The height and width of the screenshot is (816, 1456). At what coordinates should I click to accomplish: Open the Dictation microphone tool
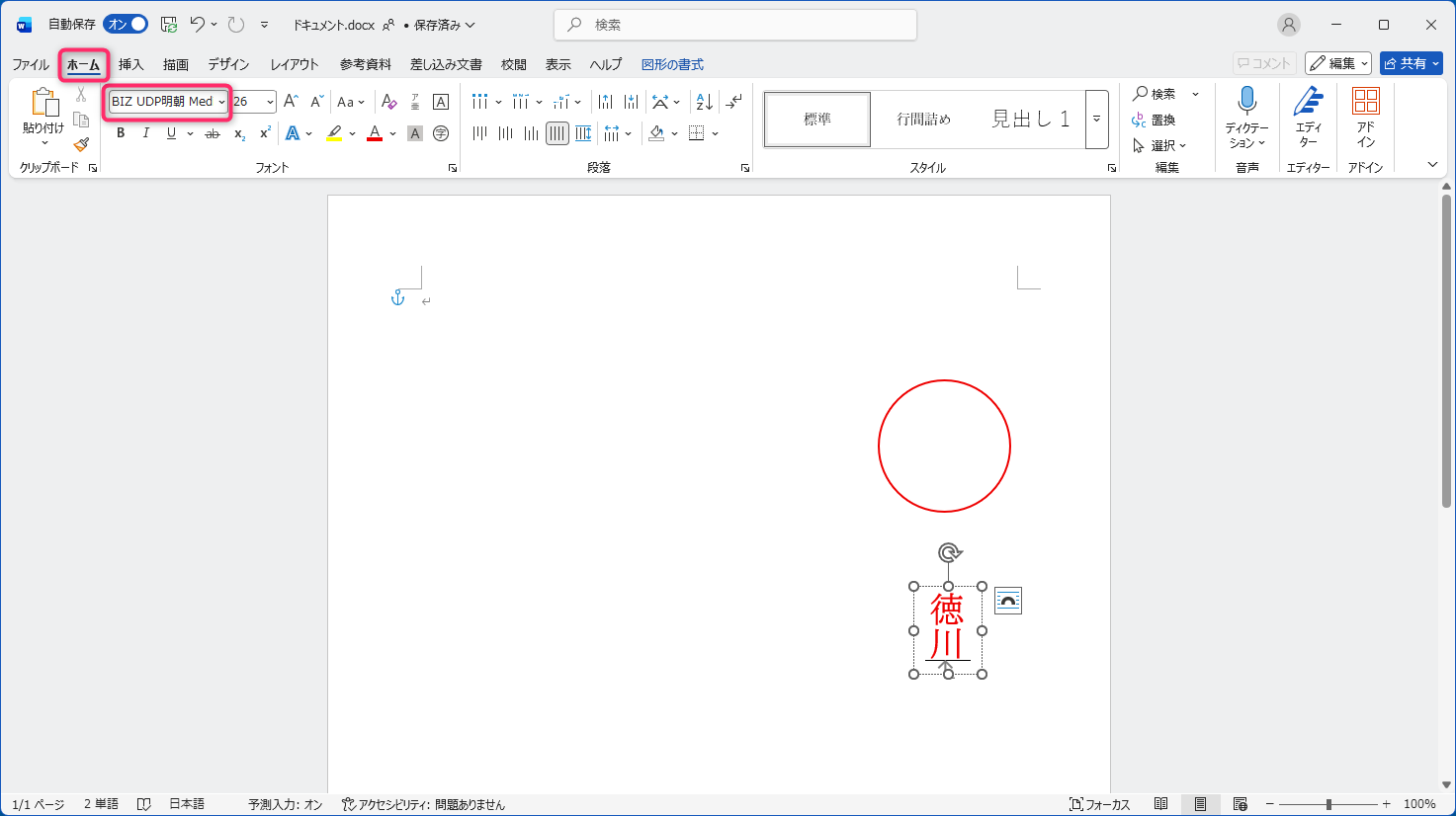click(x=1246, y=102)
